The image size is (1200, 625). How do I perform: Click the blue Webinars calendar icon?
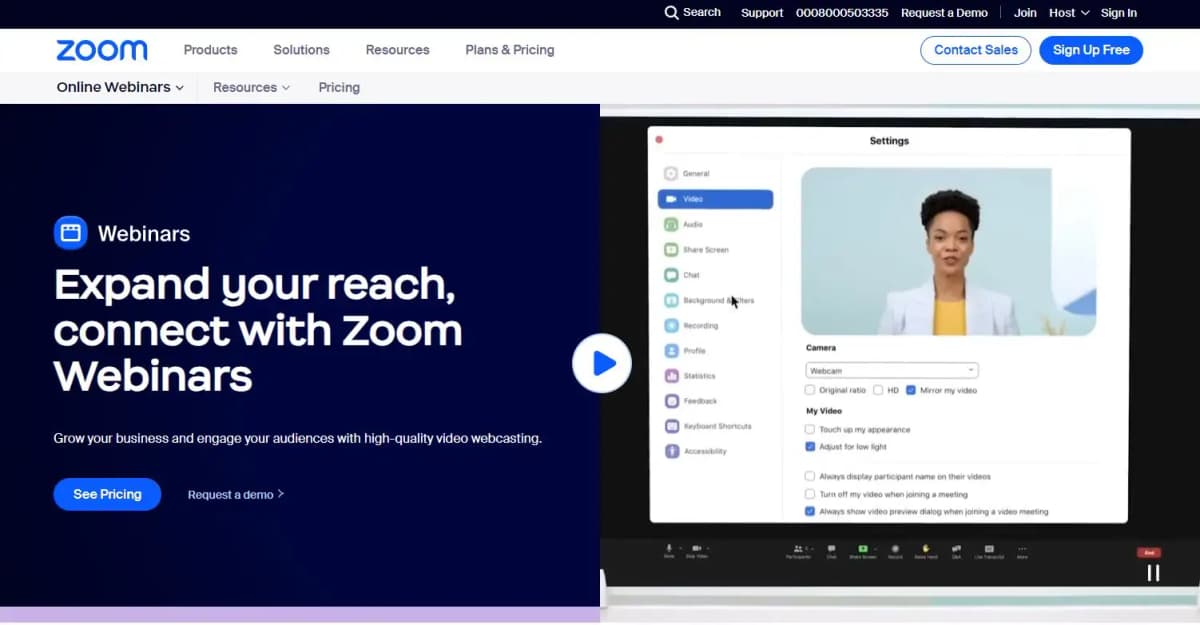tap(70, 233)
